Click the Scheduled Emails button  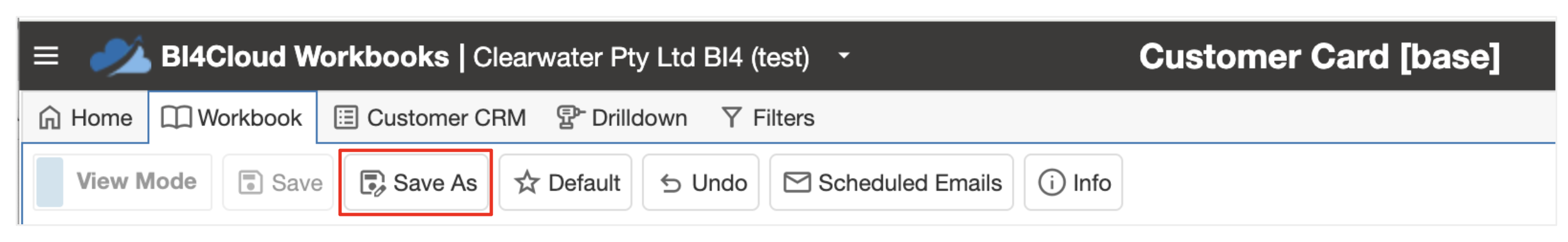tap(892, 182)
